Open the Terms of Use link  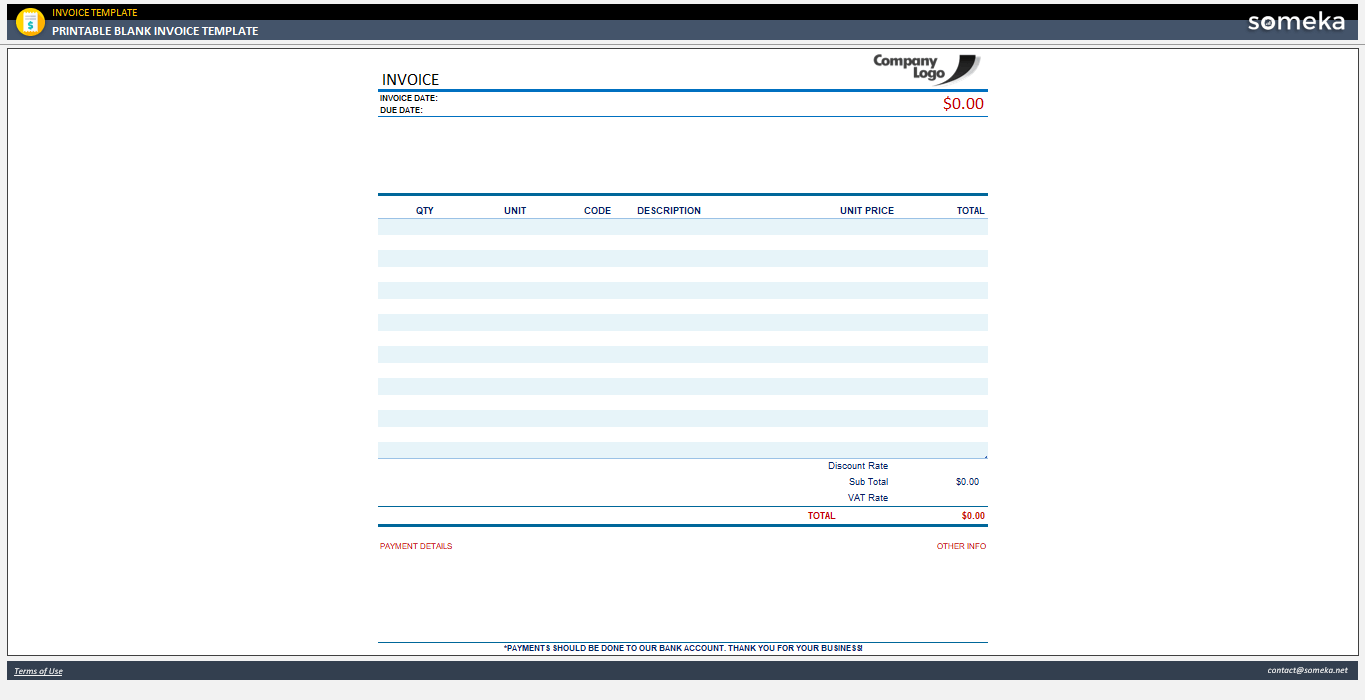click(37, 670)
